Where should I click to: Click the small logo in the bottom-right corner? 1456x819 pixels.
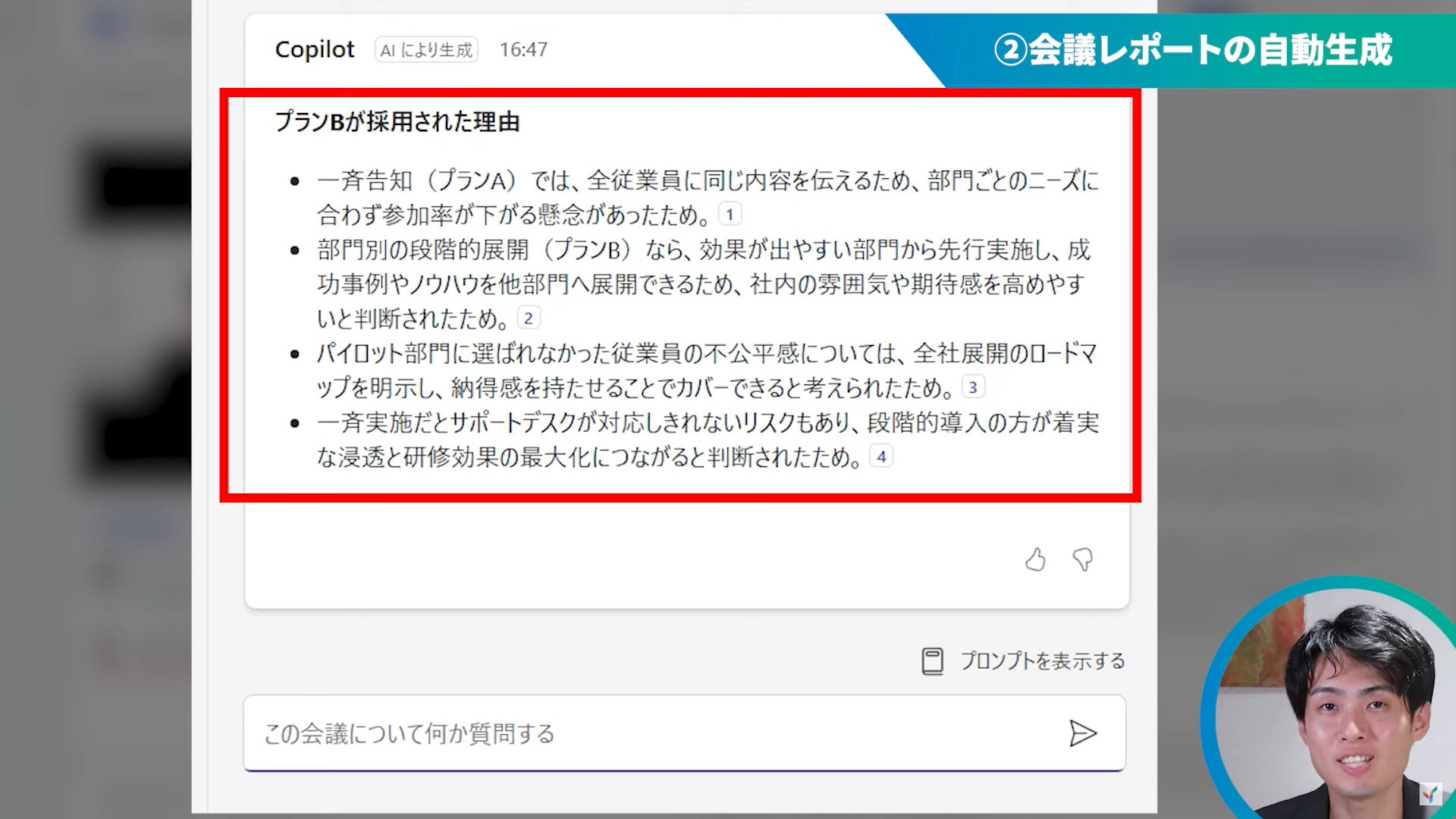1430,794
